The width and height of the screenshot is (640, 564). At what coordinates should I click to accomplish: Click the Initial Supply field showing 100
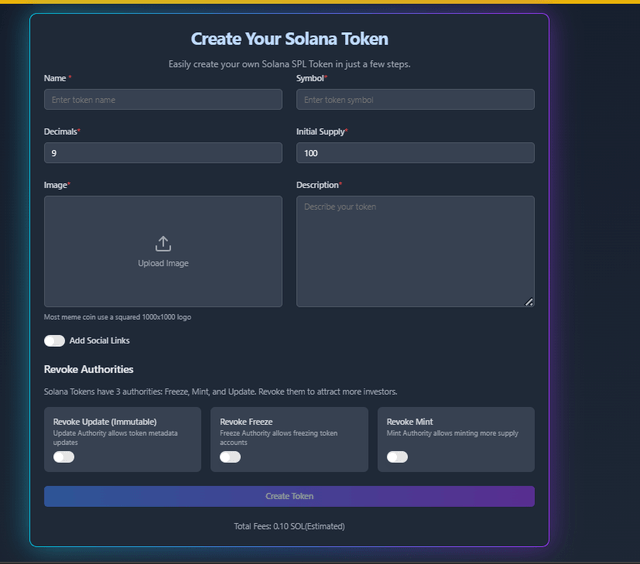(x=416, y=153)
